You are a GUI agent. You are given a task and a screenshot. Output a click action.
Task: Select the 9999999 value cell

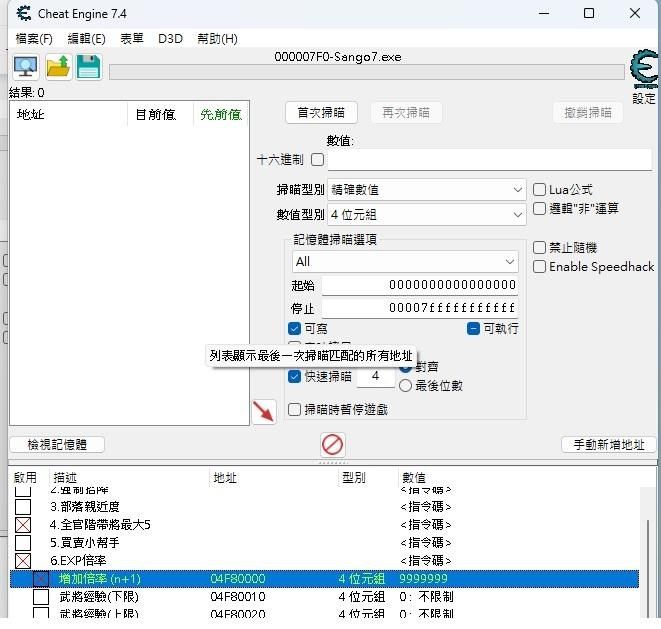pyautogui.click(x=423, y=579)
